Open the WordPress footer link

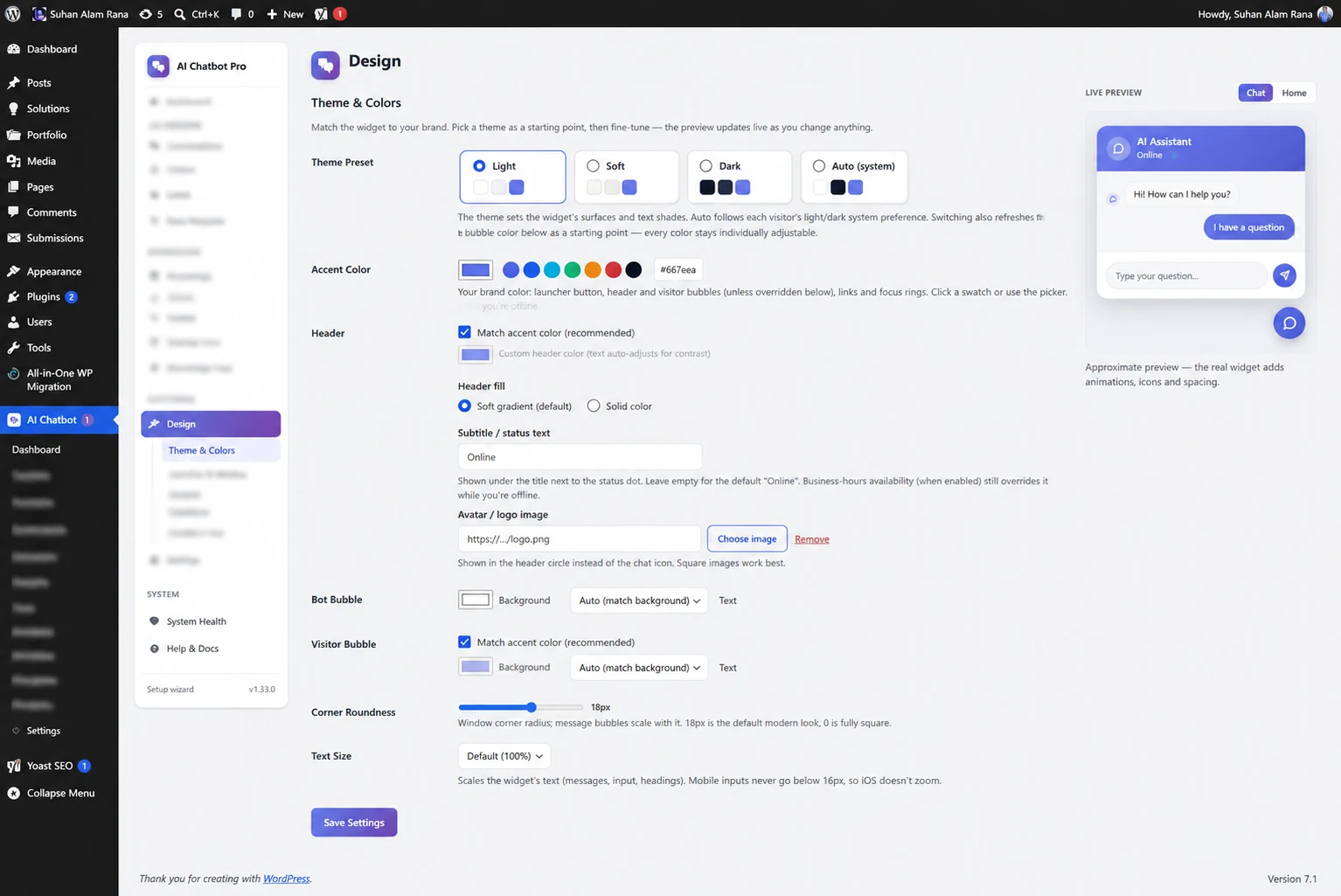click(x=286, y=879)
